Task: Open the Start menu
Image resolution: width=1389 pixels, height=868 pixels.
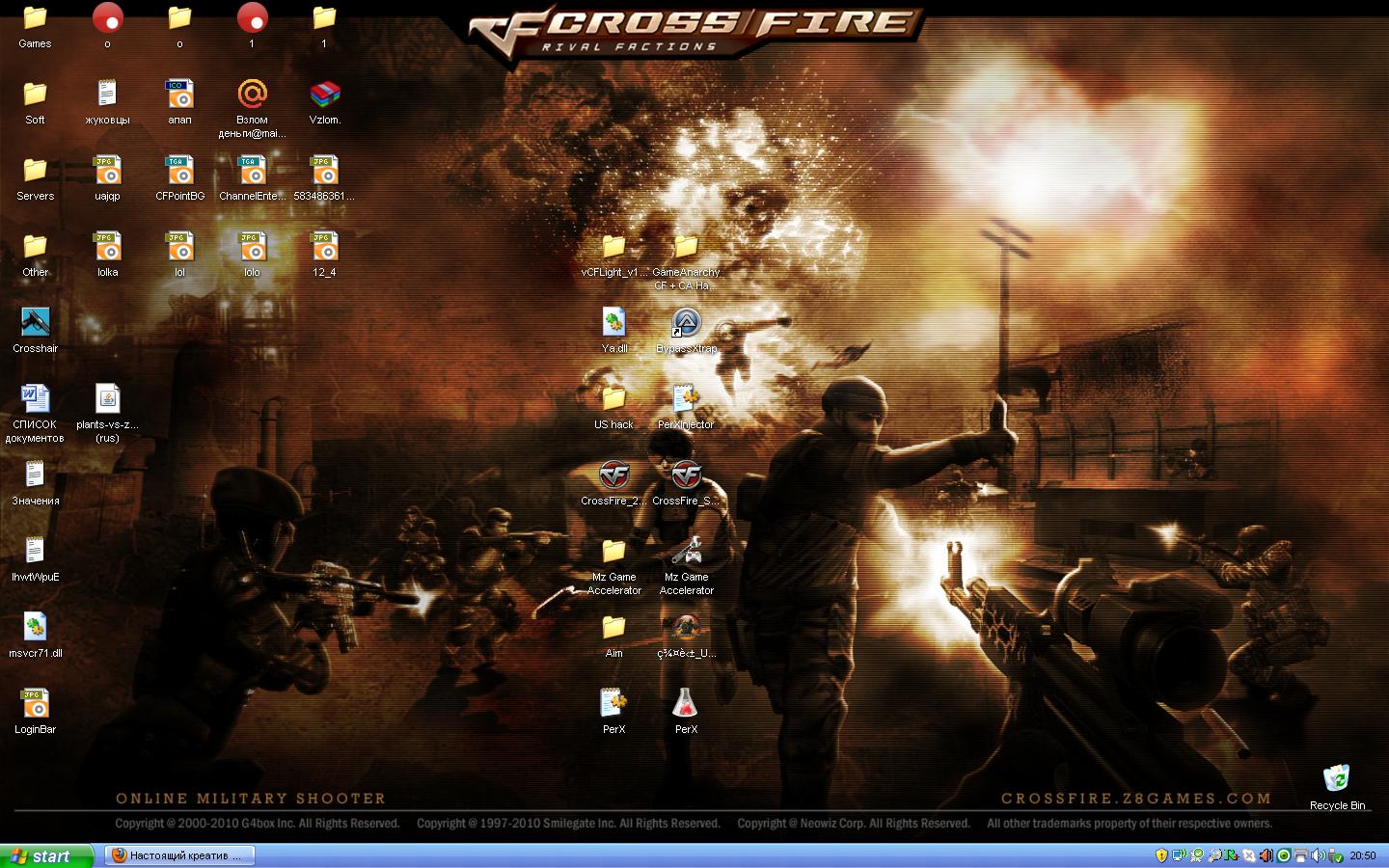Action: tap(47, 856)
